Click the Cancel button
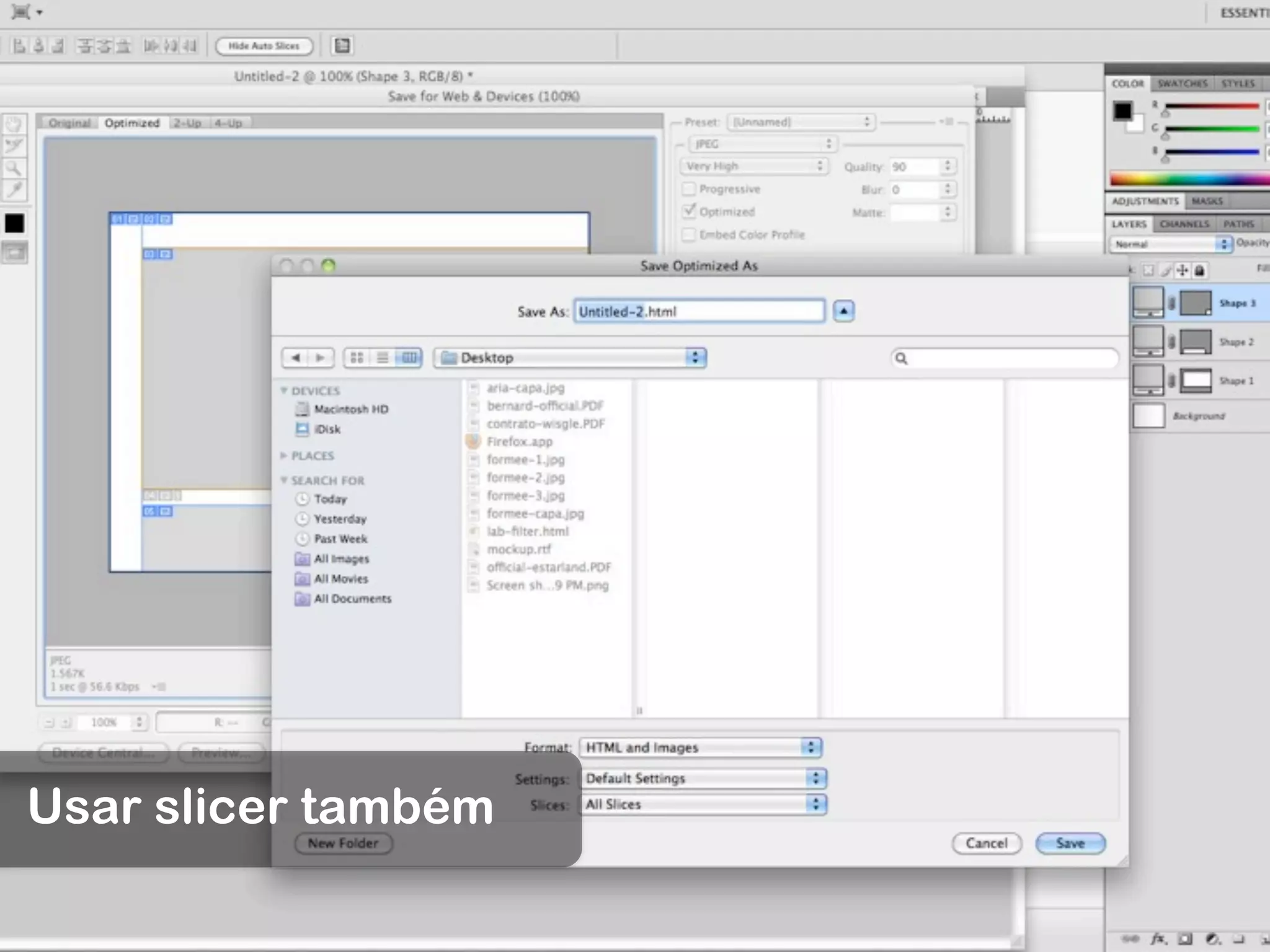The image size is (1270, 952). (986, 844)
